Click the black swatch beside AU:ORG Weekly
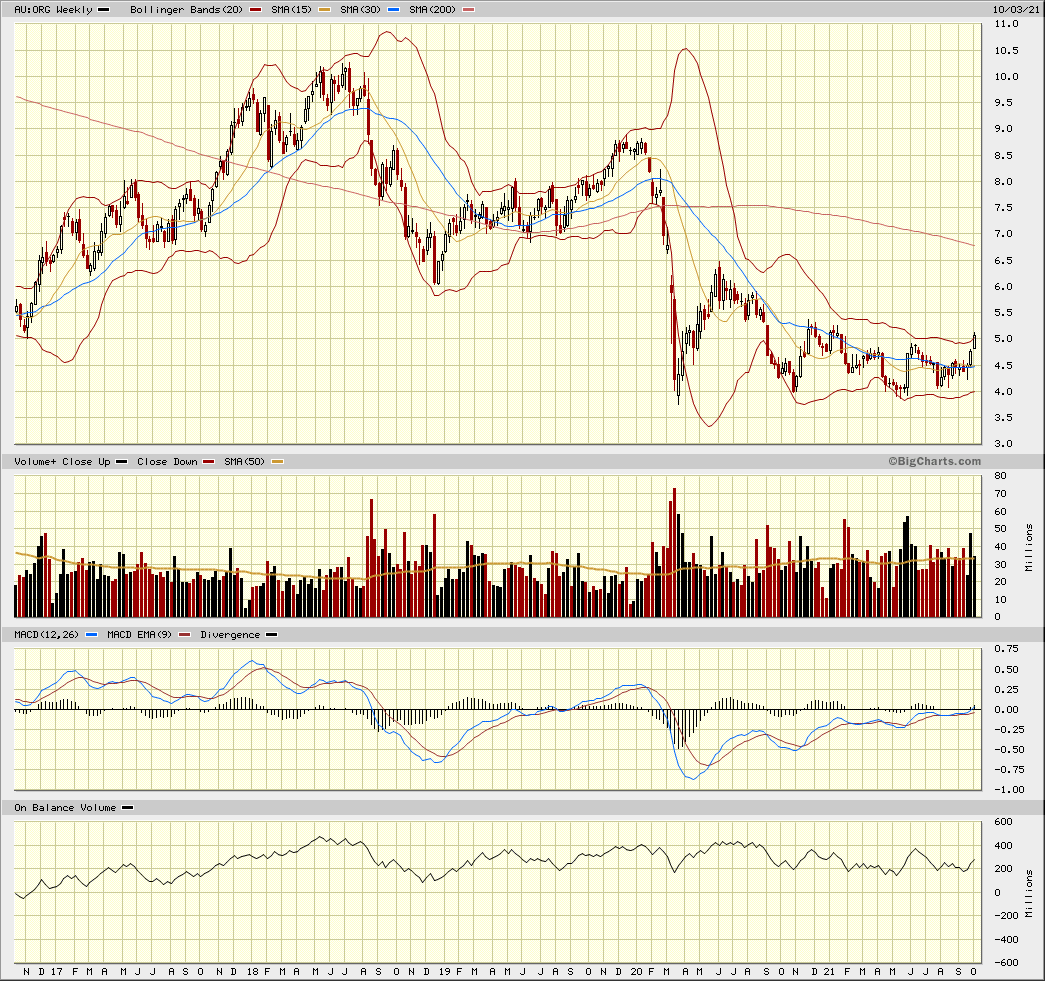The height and width of the screenshot is (981, 1045). coord(104,9)
